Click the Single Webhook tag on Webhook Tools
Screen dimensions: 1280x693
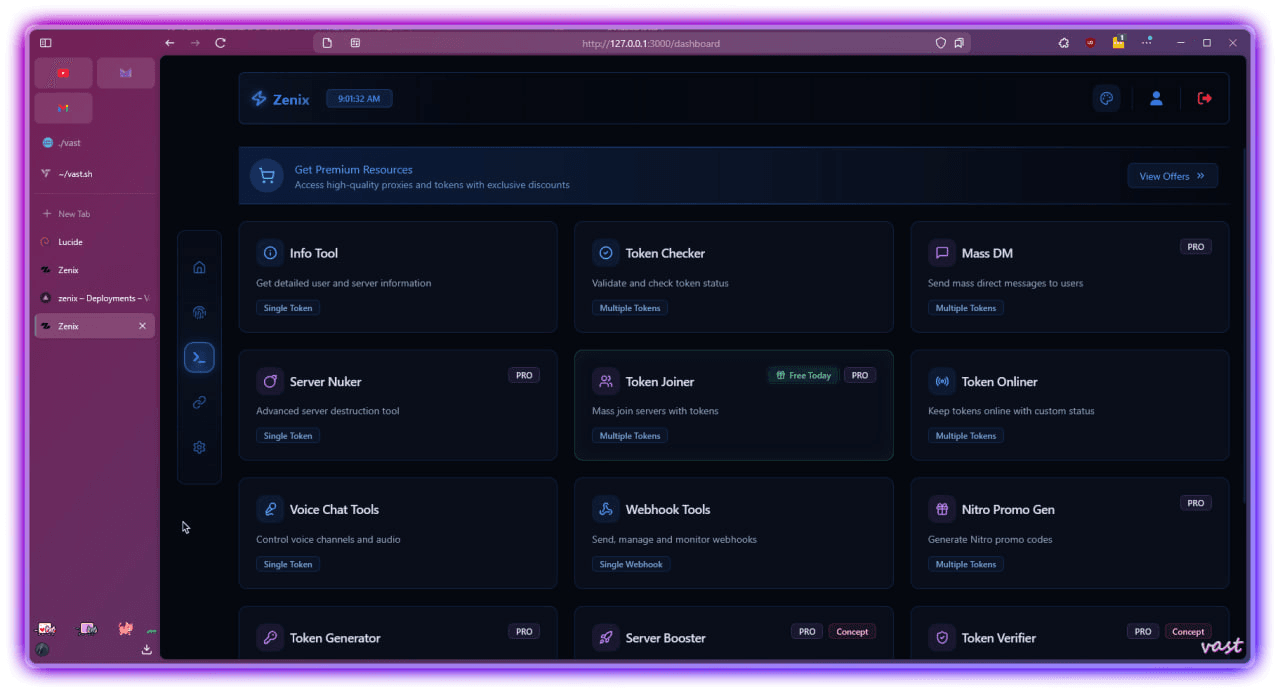click(x=631, y=564)
